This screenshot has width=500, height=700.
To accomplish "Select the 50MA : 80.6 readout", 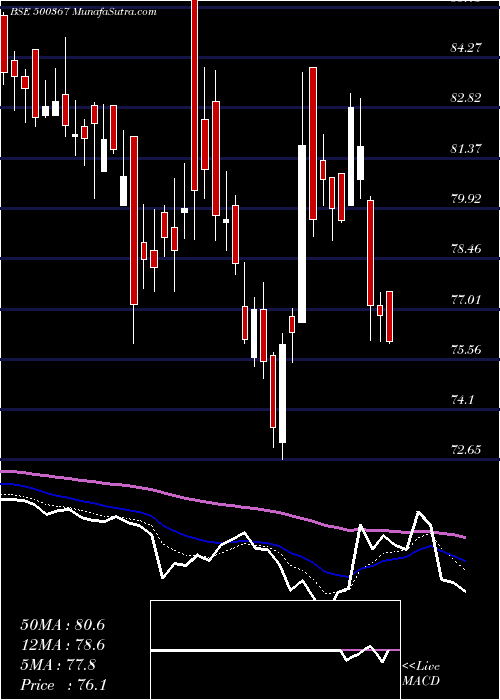I will click(62, 625).
